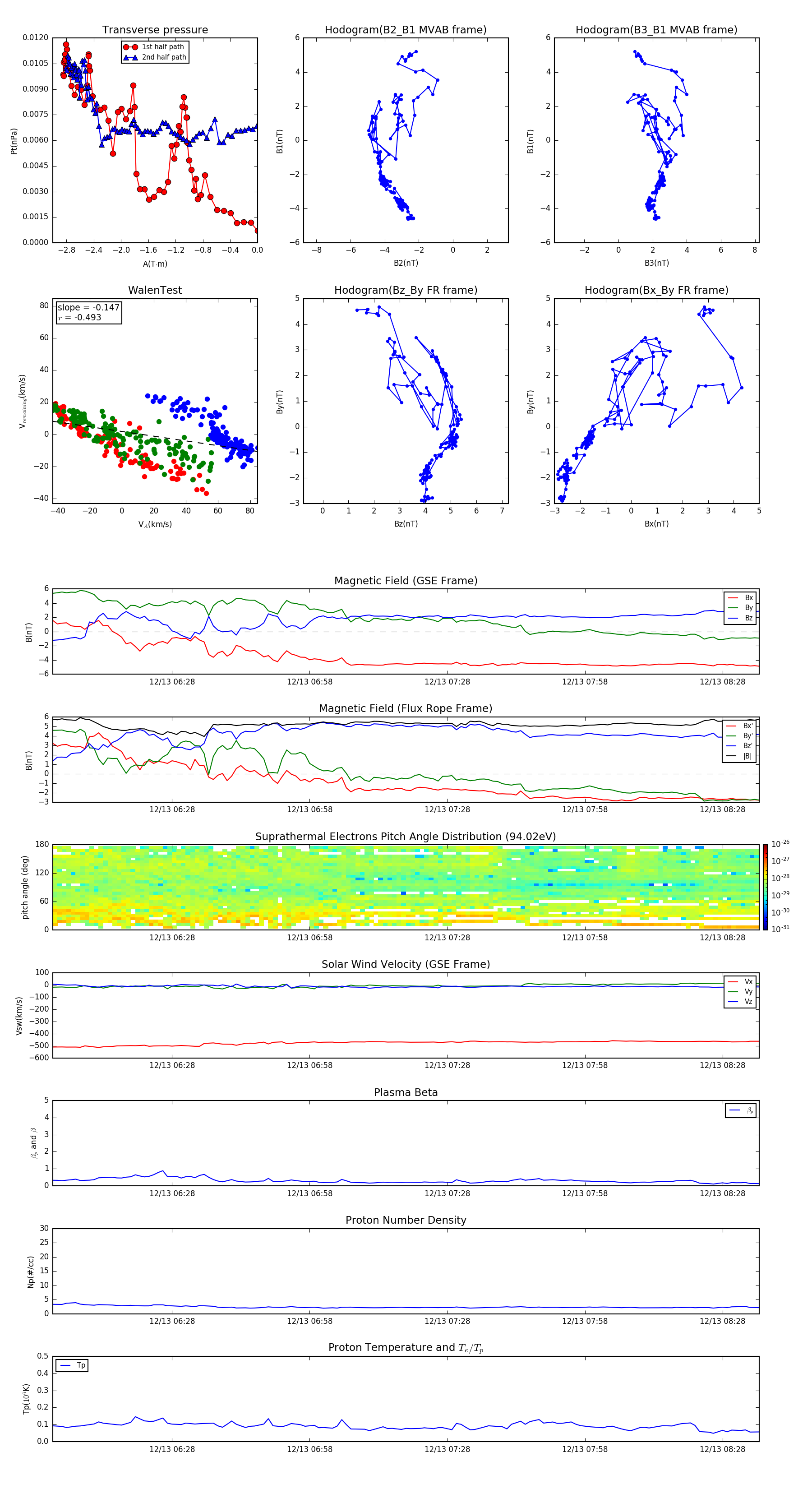812x1489 pixels.
Task: Click 'Proton Number Density' plot title
Action: pyautogui.click(x=406, y=1221)
